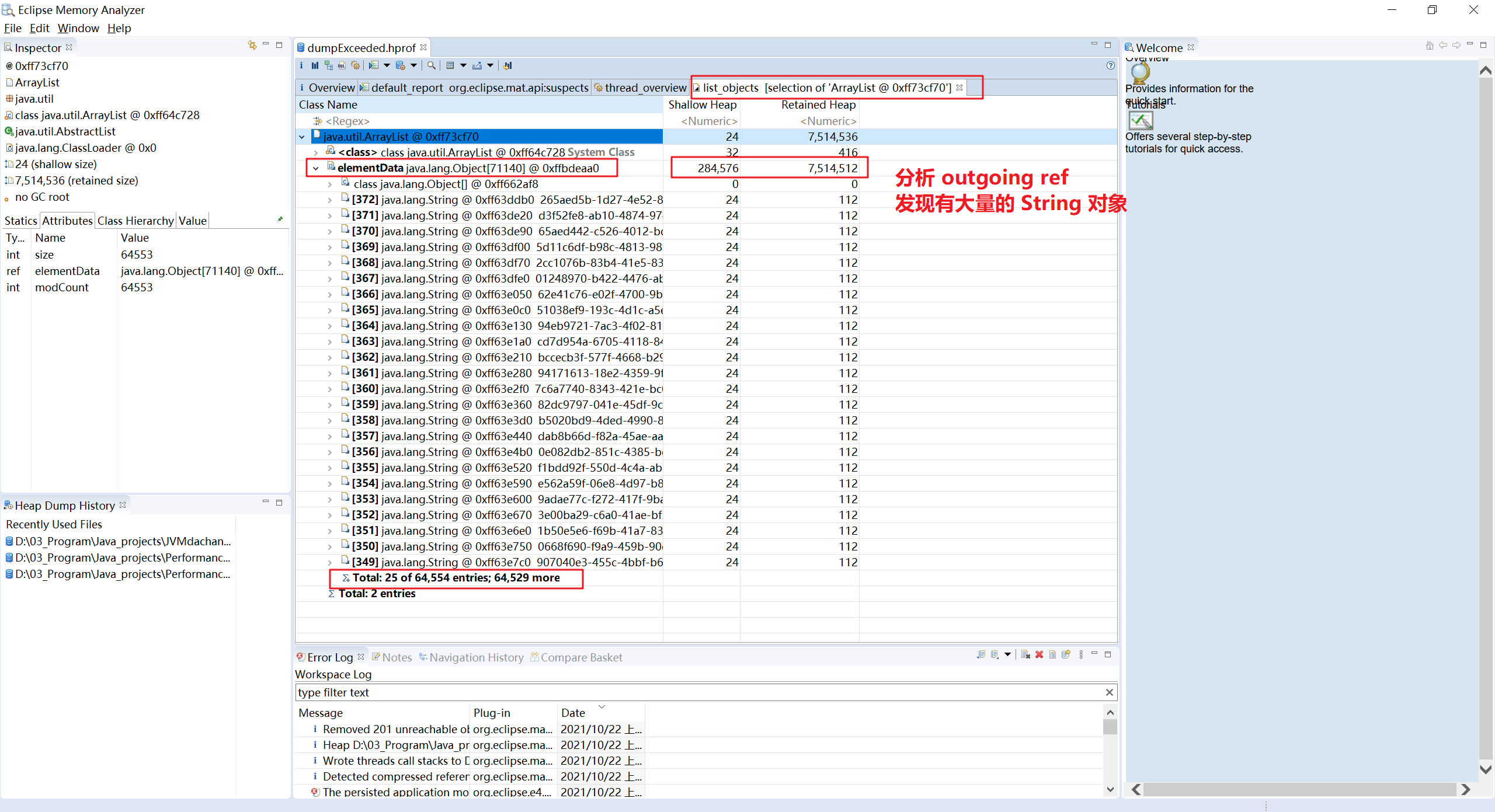Select "Total: 25 of 64,554 entries" row
Image resolution: width=1495 pixels, height=812 pixels.
(x=456, y=578)
